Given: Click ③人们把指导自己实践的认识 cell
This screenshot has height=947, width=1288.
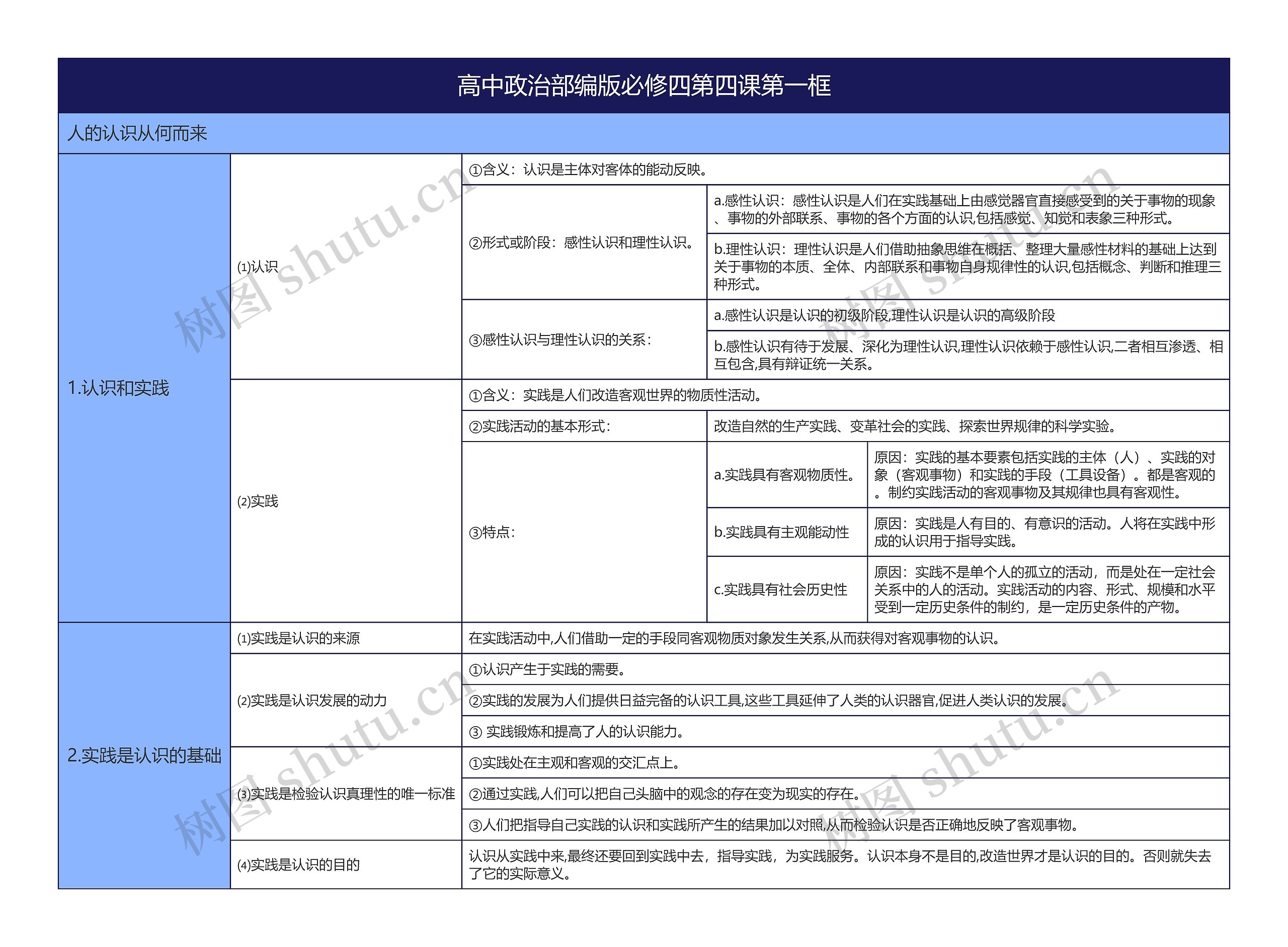Looking at the screenshot, I should [845, 824].
